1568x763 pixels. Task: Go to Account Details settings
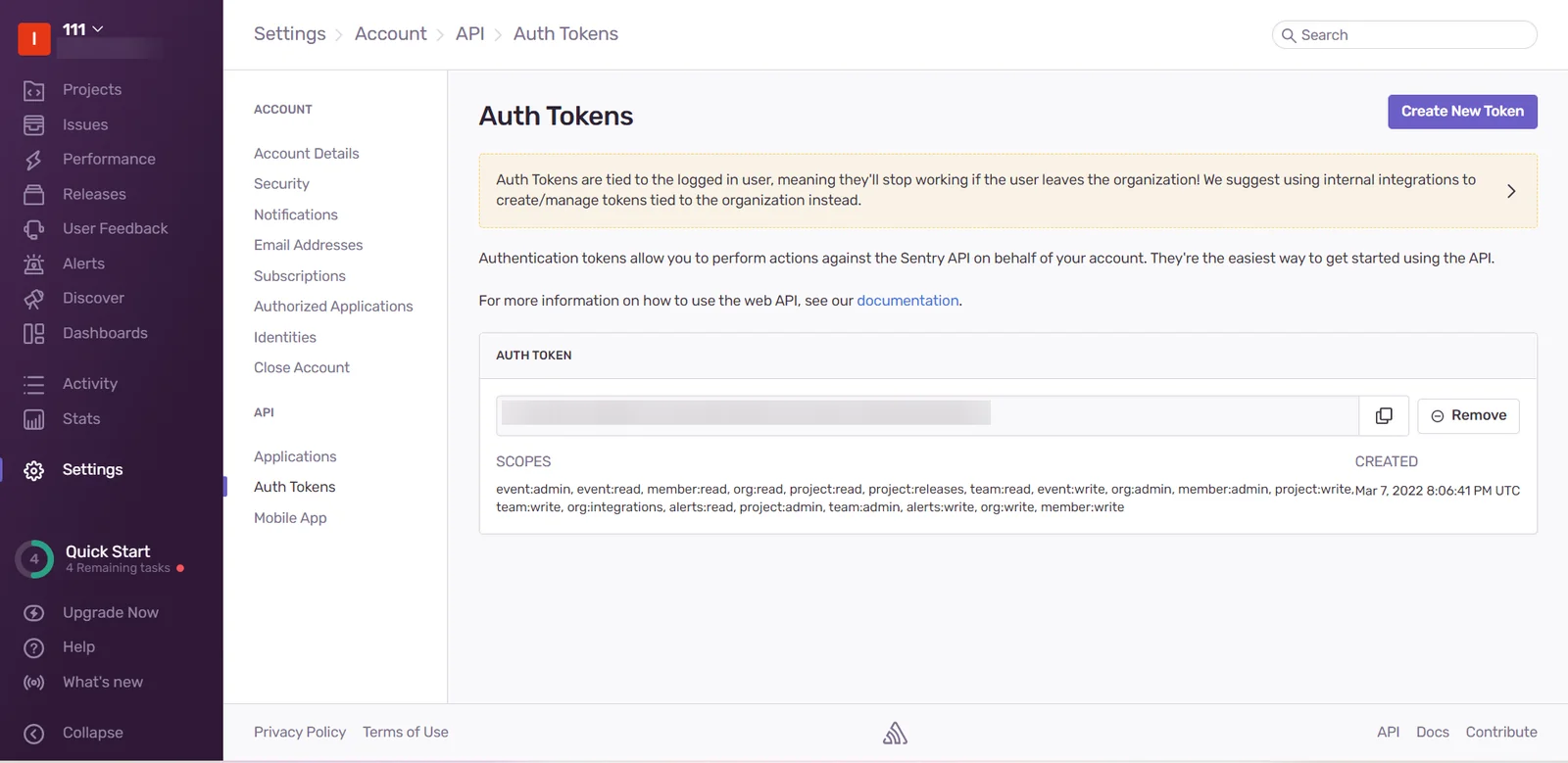[306, 154]
